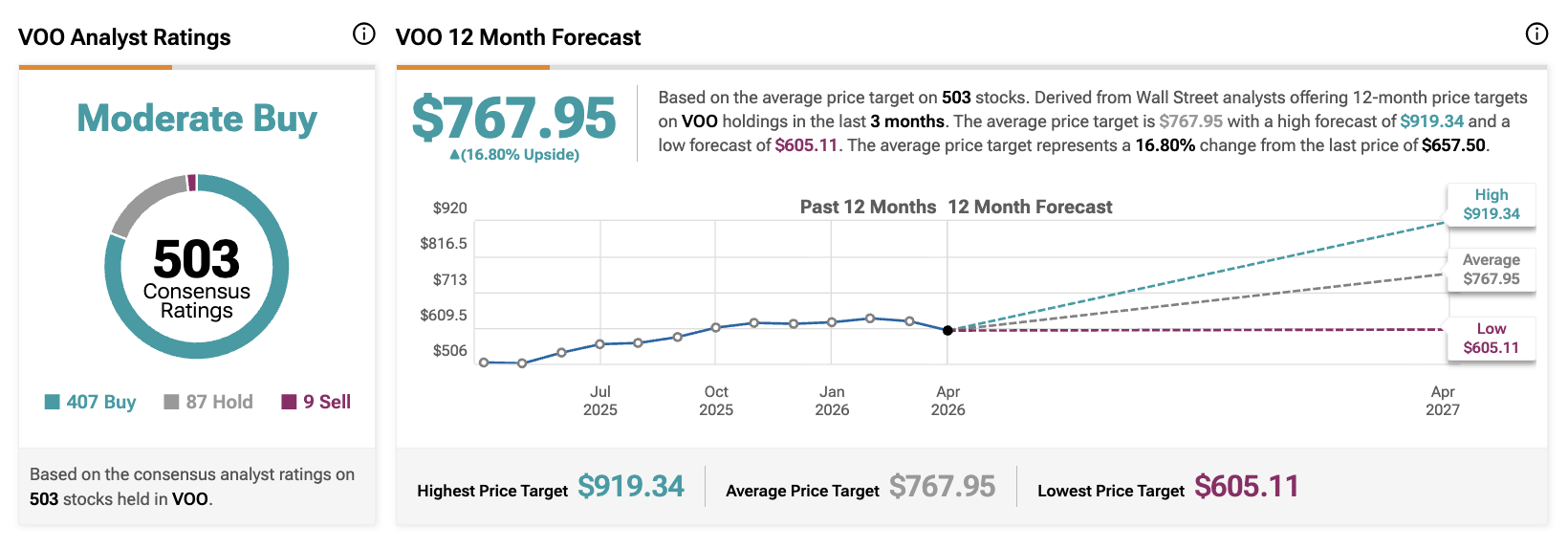Click the $920 y-axis label
Screen dimensions: 1568x549
click(x=450, y=209)
